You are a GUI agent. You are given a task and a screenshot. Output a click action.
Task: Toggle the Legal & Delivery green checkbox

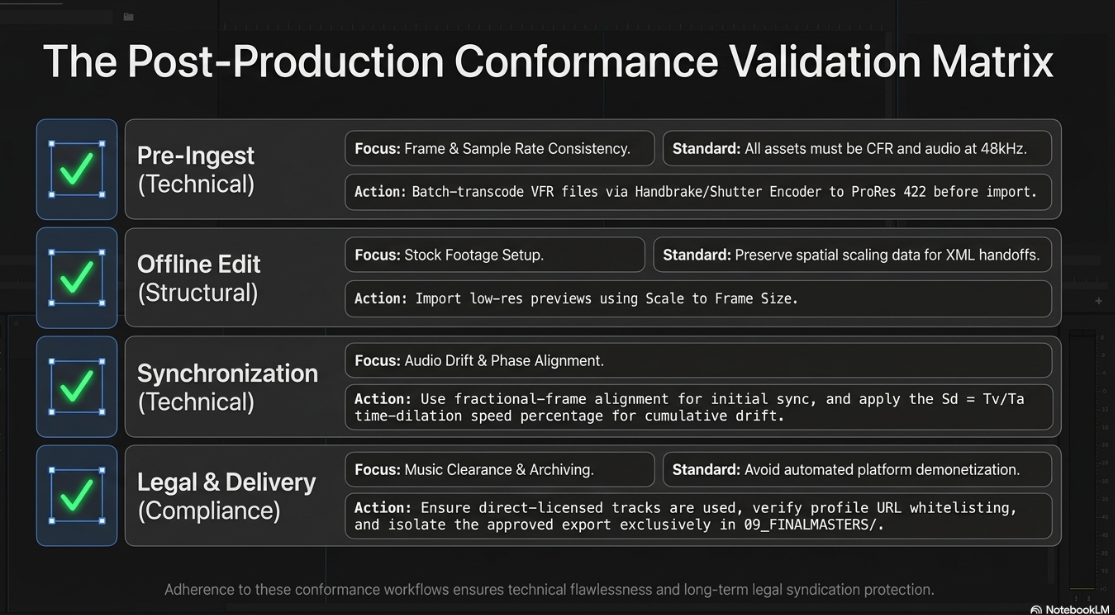coord(77,495)
